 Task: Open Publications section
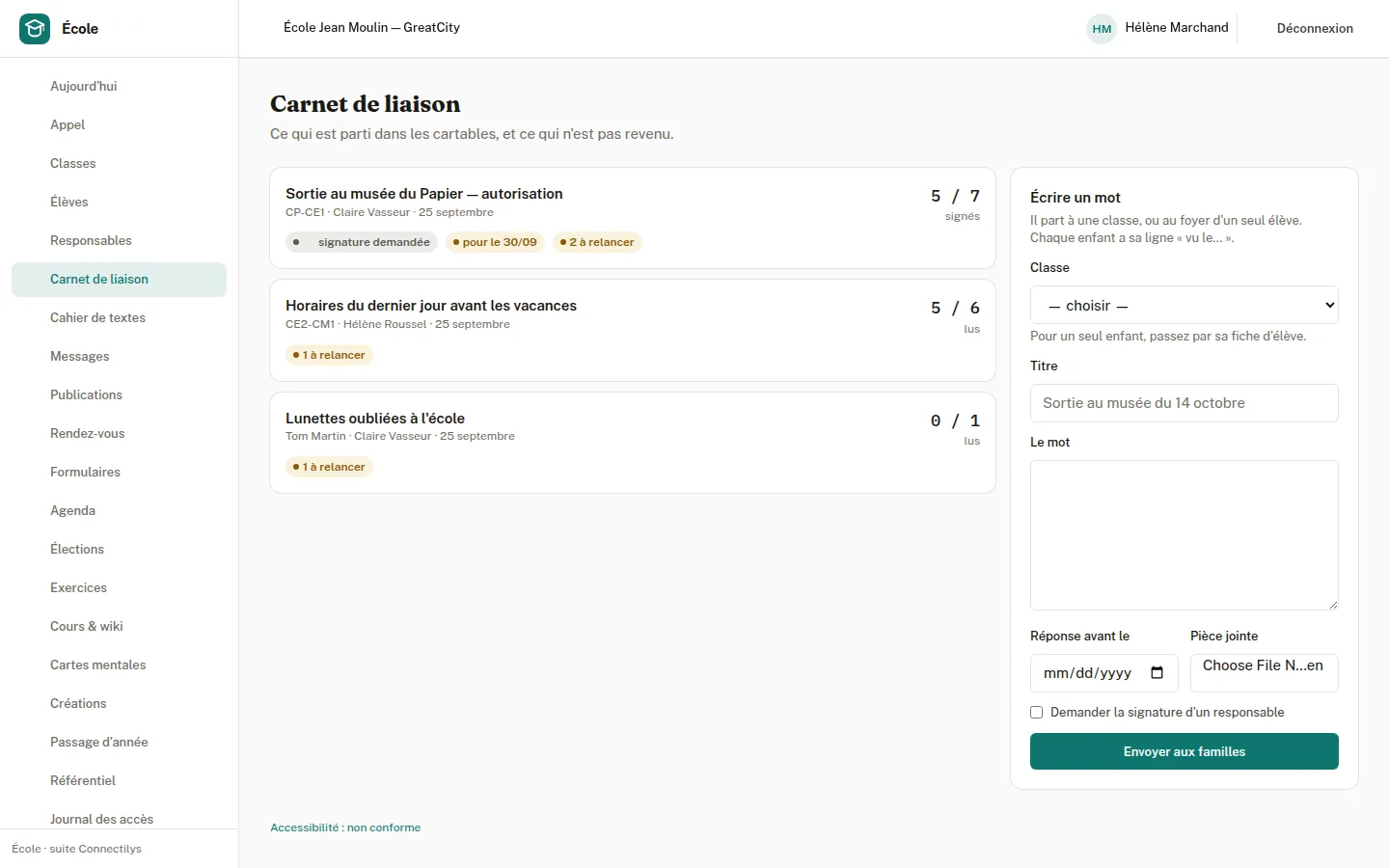(x=119, y=394)
